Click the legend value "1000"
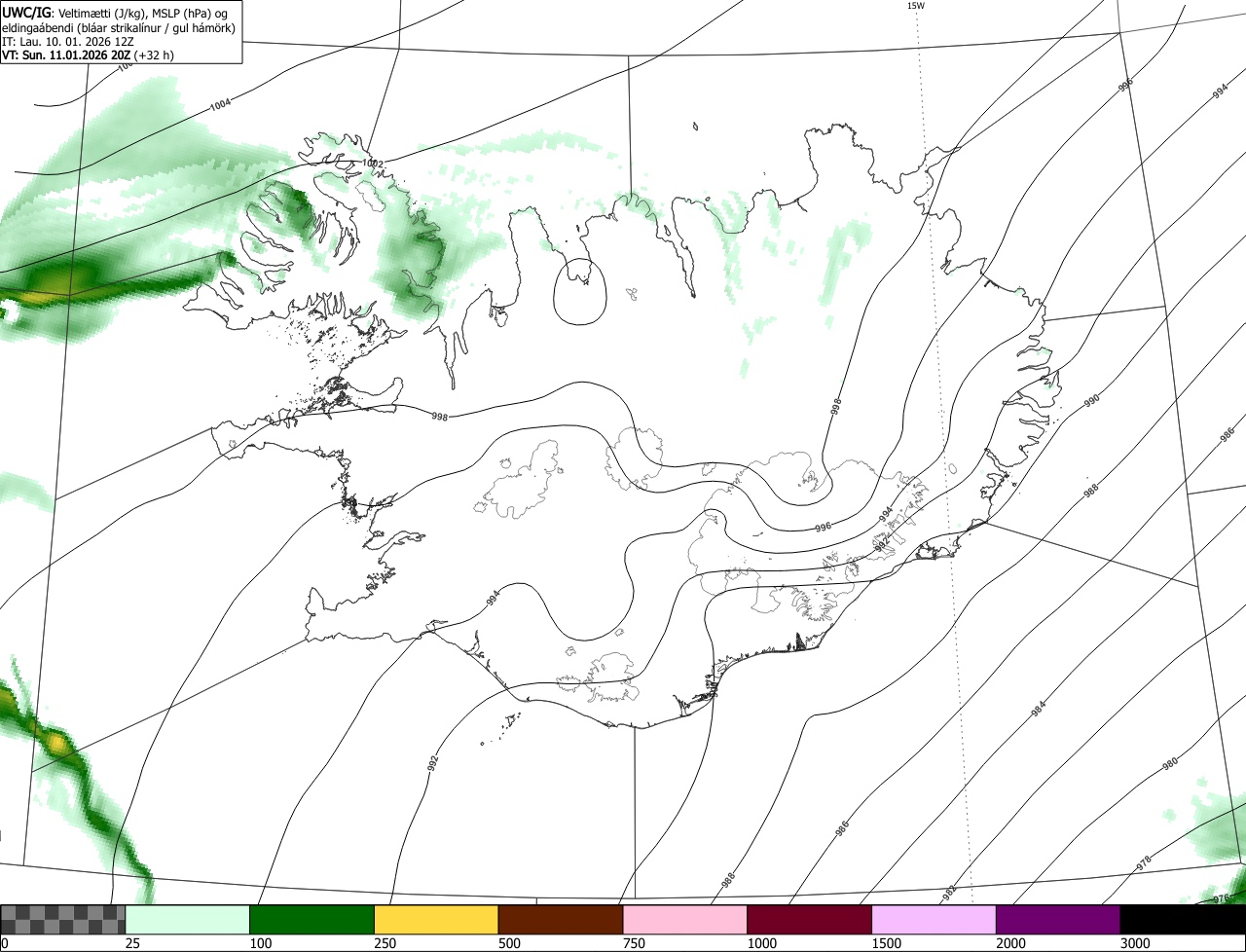Image resolution: width=1246 pixels, height=952 pixels. 761,943
